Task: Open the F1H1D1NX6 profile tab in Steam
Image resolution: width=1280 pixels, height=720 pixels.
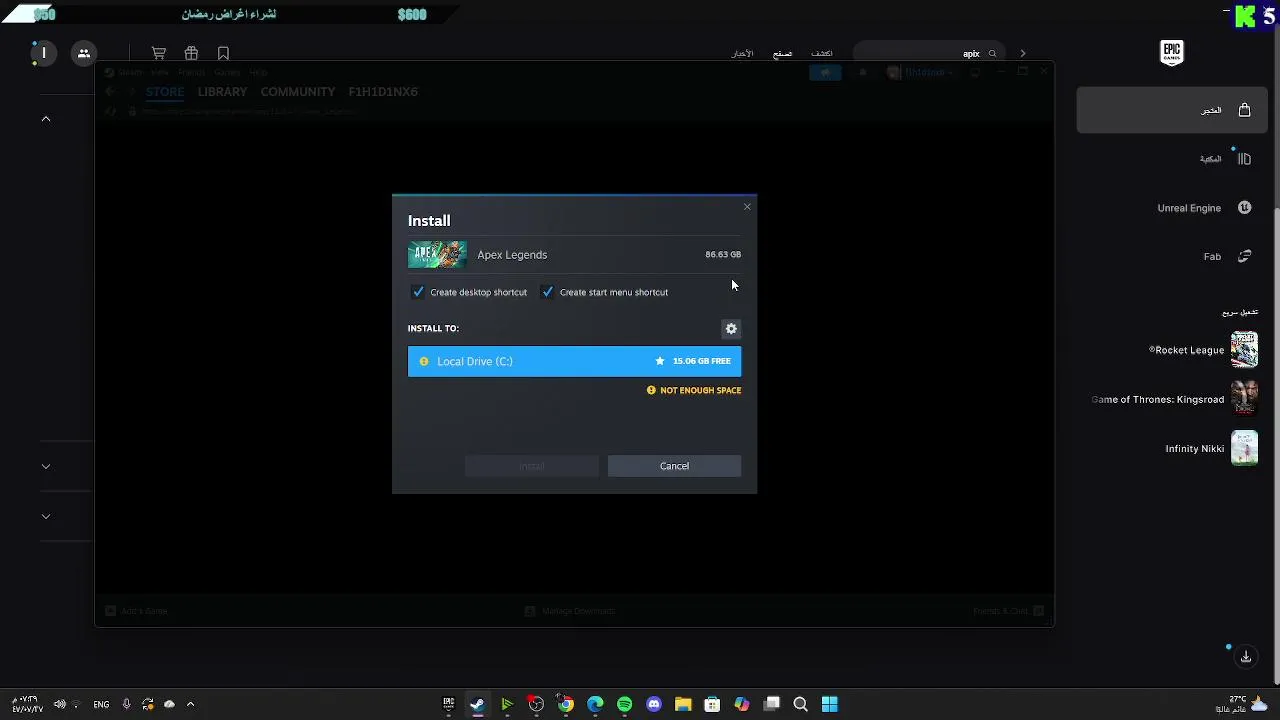Action: click(383, 92)
